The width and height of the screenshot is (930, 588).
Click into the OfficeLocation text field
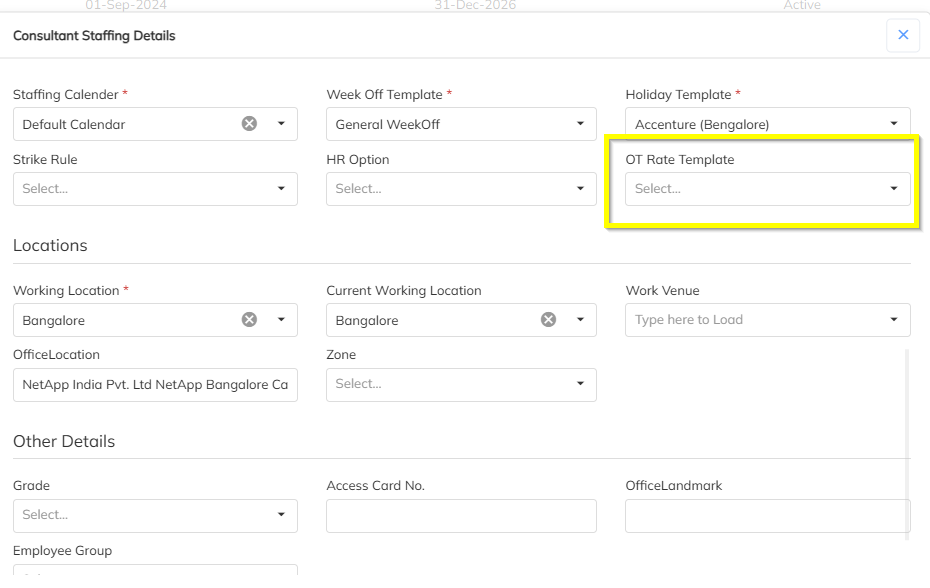[155, 385]
